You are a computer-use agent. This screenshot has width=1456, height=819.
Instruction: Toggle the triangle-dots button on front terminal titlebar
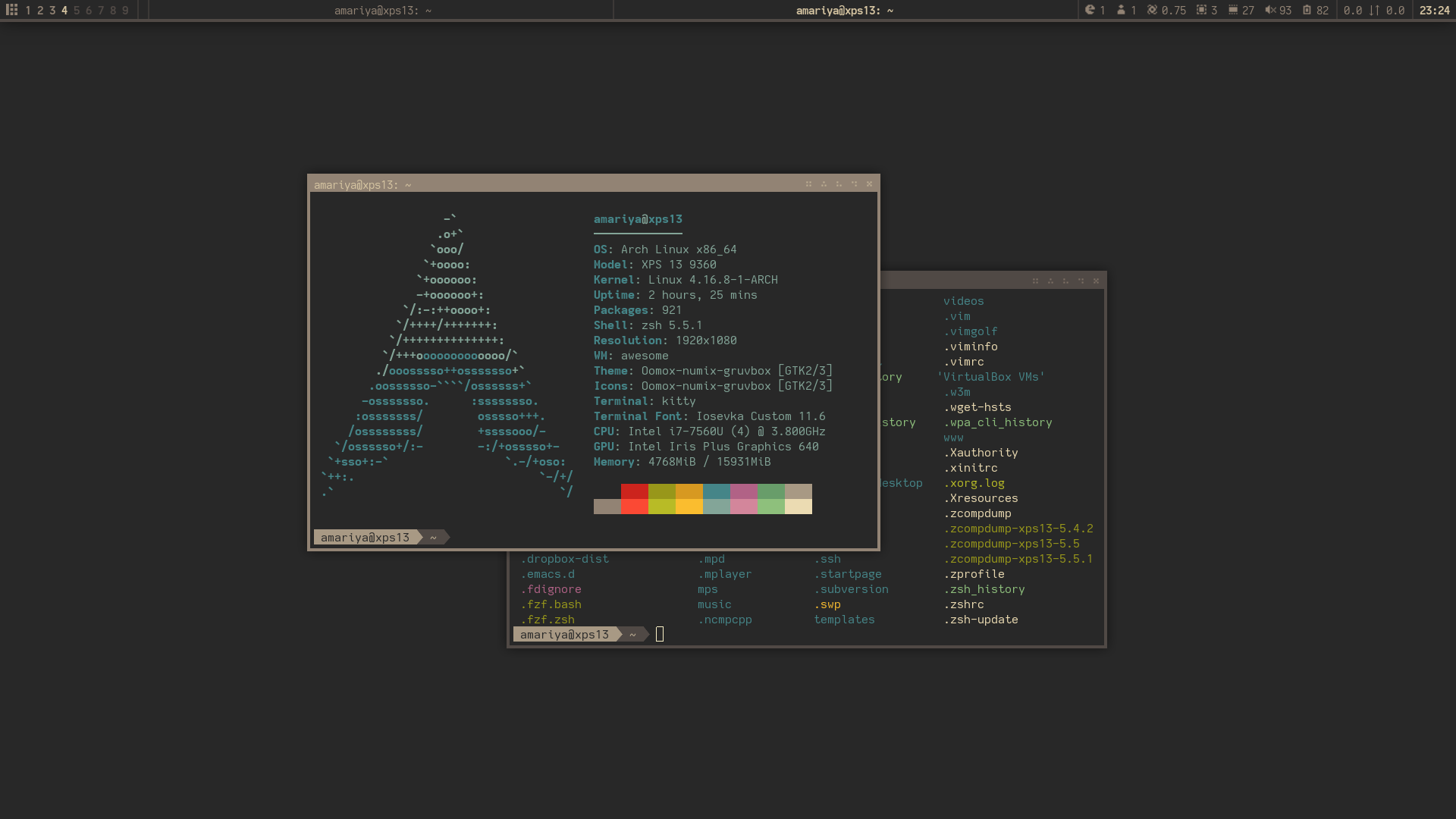(x=824, y=184)
